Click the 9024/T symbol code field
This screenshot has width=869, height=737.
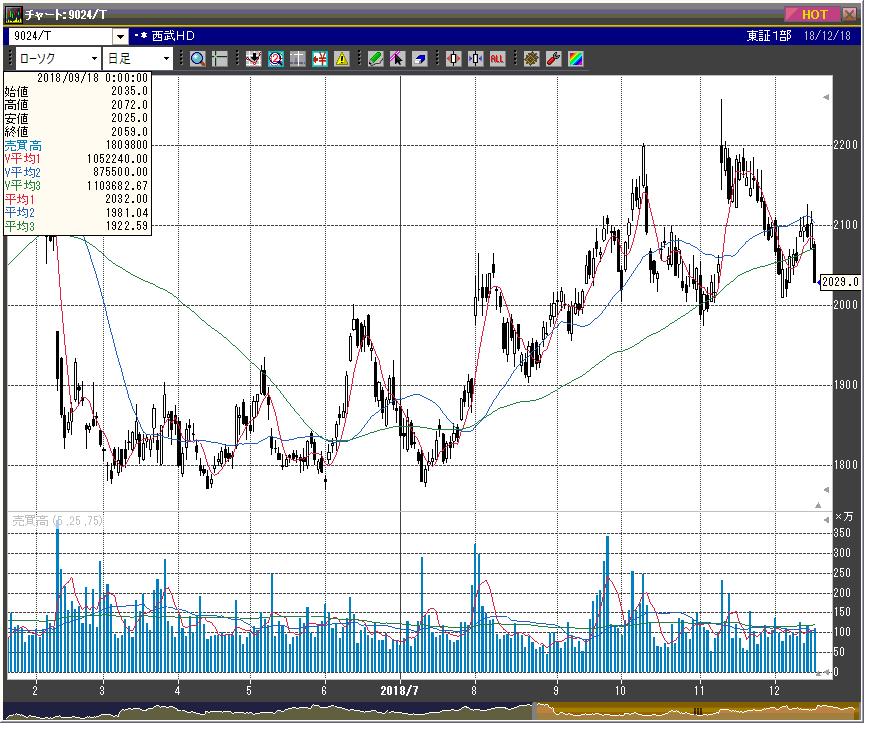pyautogui.click(x=61, y=36)
